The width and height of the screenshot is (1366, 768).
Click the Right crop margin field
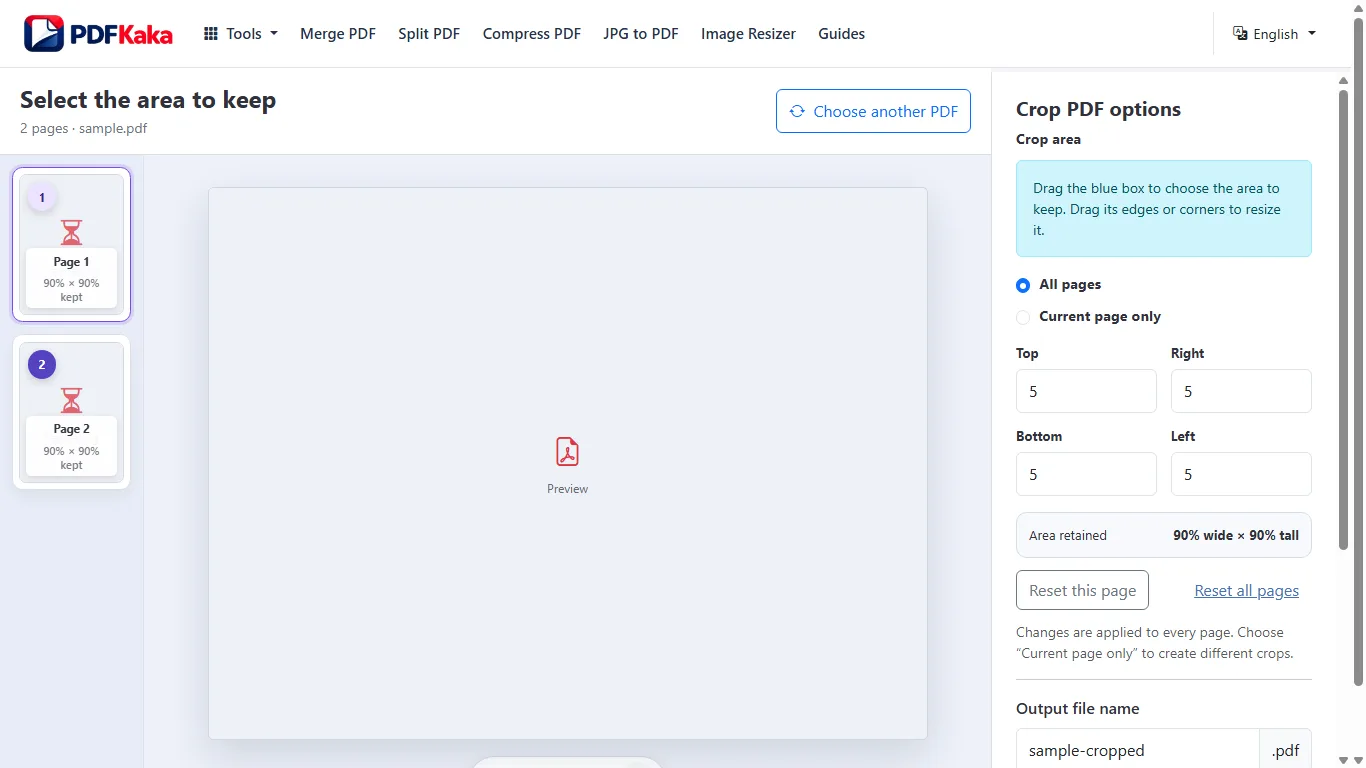pyautogui.click(x=1241, y=391)
